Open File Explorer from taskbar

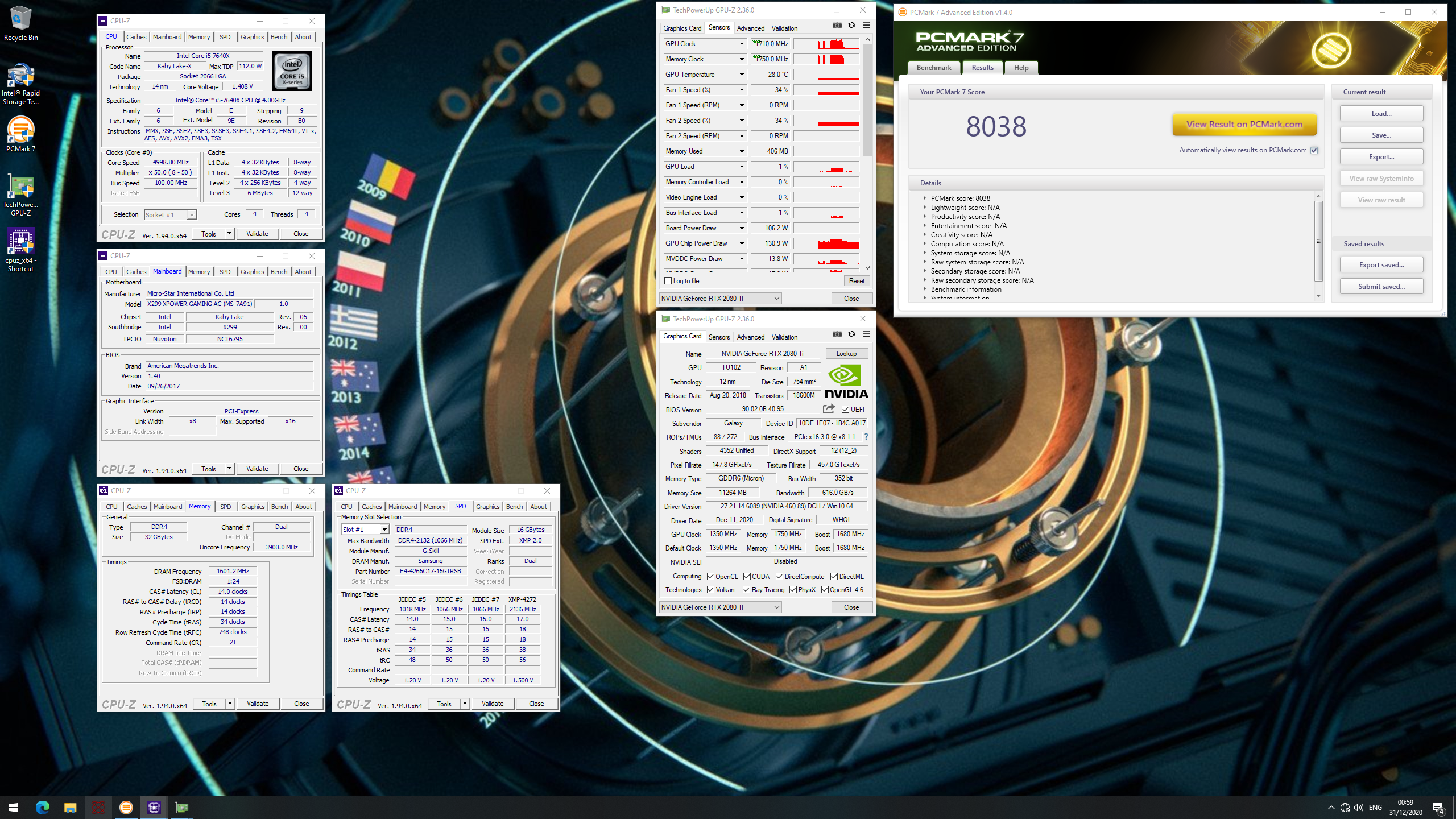70,807
